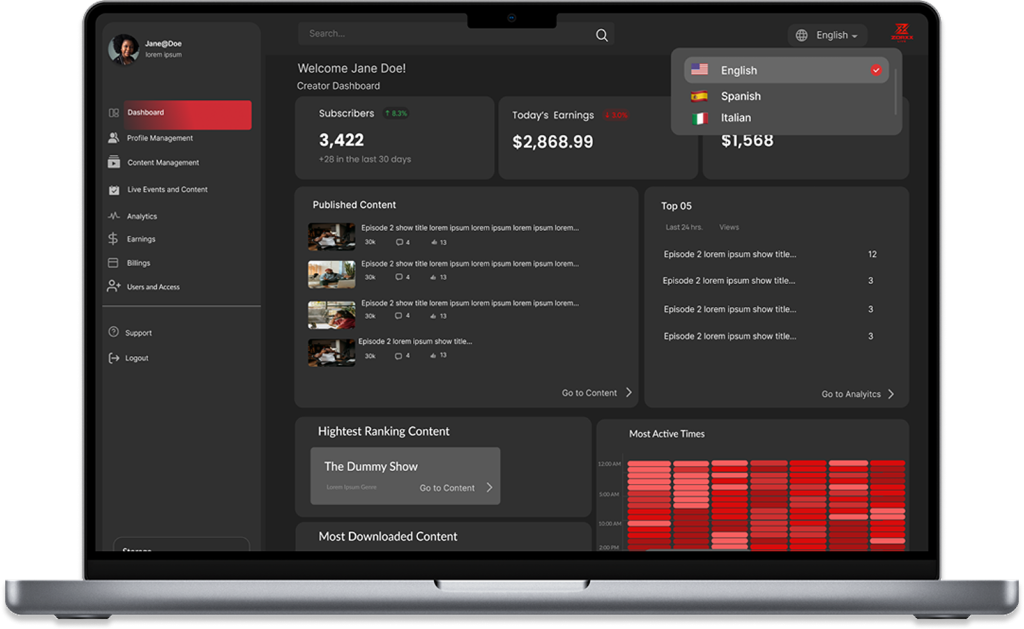Viewport: 1024px width, 629px height.
Task: Select Spanish from the language list
Action: [x=740, y=96]
